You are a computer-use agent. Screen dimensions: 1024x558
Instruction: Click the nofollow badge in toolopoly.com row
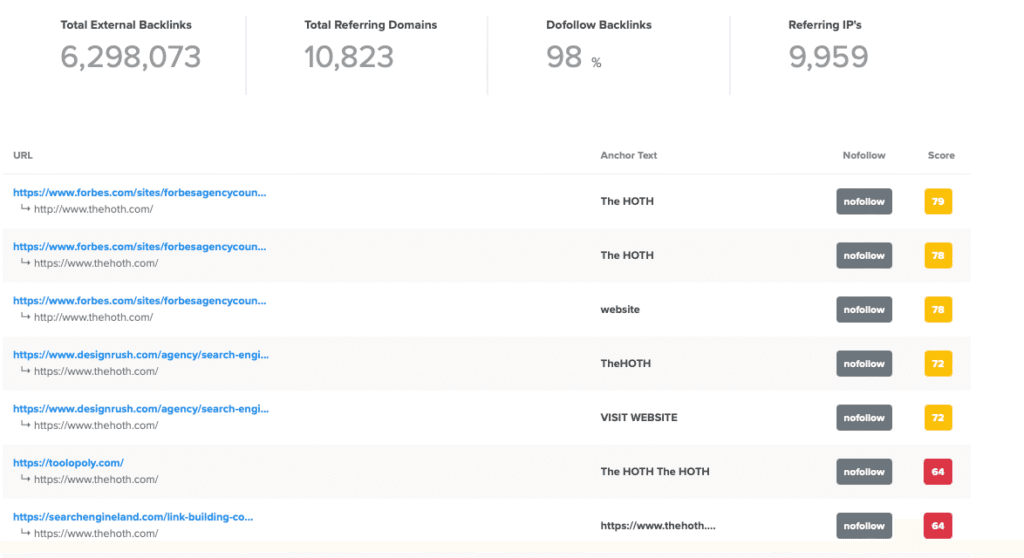coord(863,471)
